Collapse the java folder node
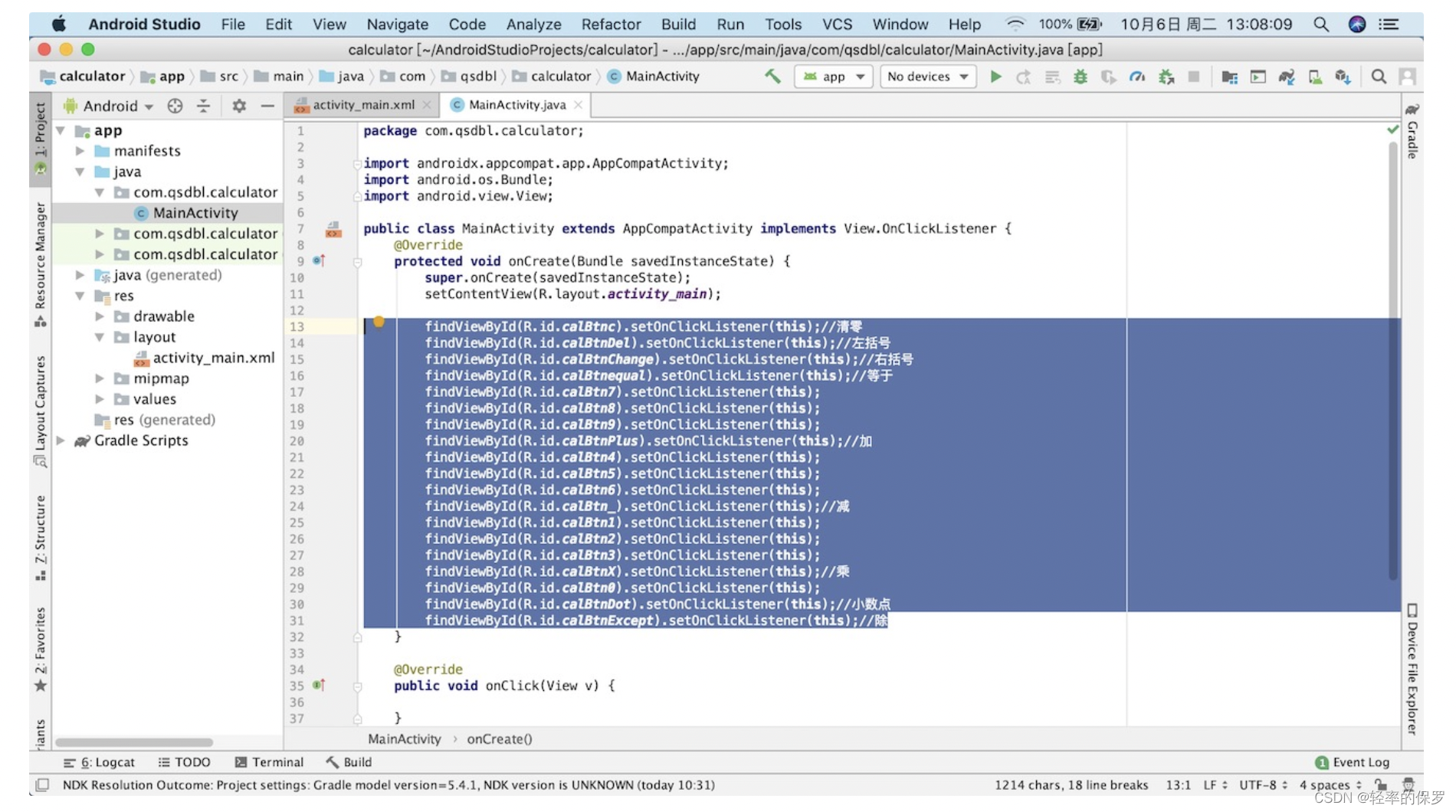Viewport: 1456px width, 812px height. coord(80,172)
